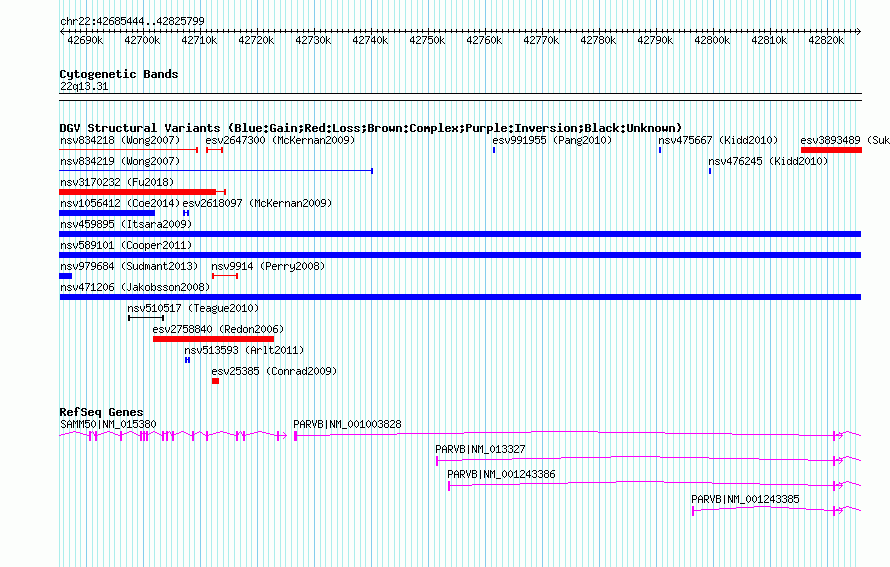Open the esv991955 (Pang2010) variant label
Image resolution: width=890 pixels, height=567 pixels.
click(x=552, y=140)
